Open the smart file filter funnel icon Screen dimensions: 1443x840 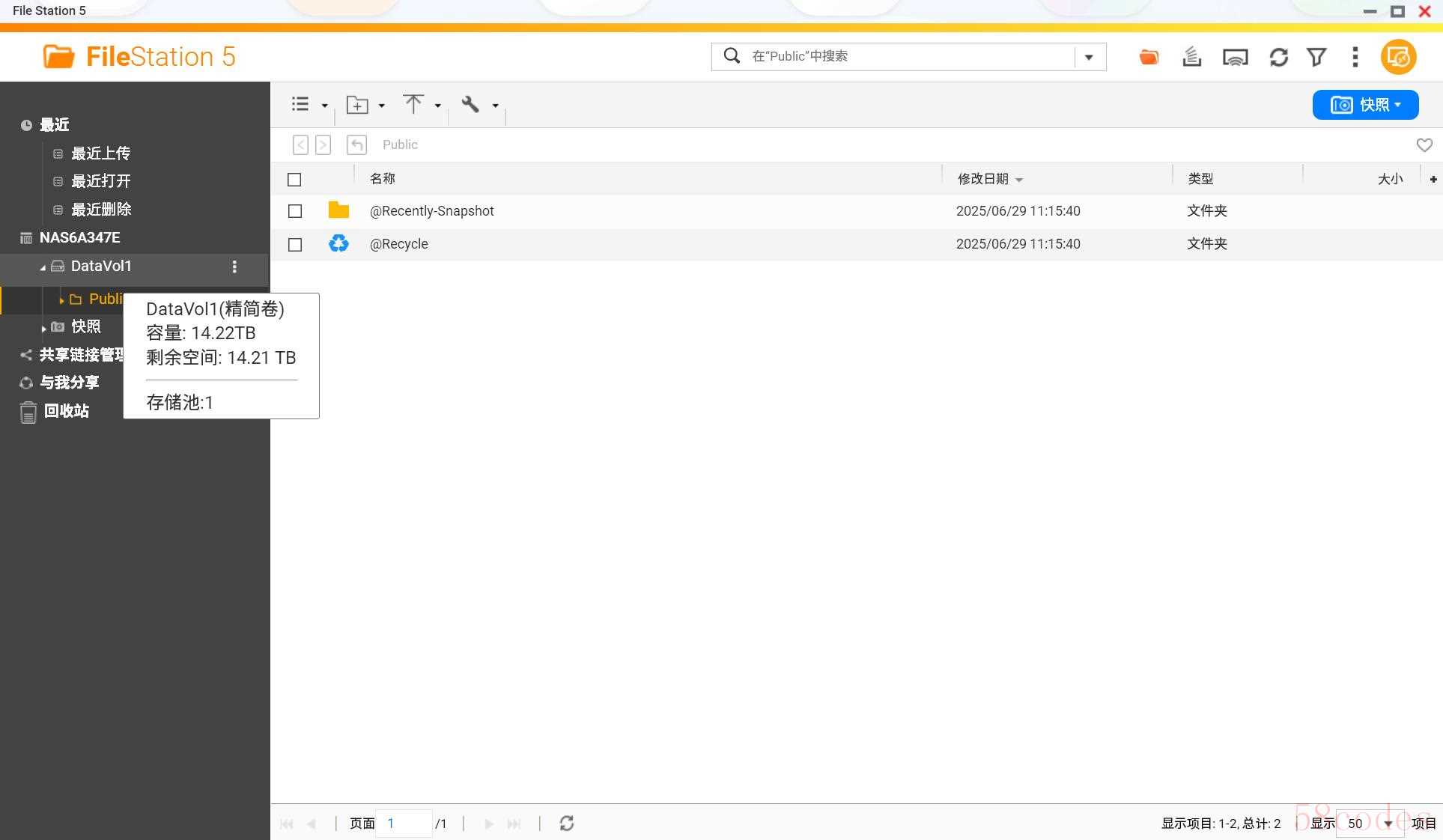(x=1316, y=57)
